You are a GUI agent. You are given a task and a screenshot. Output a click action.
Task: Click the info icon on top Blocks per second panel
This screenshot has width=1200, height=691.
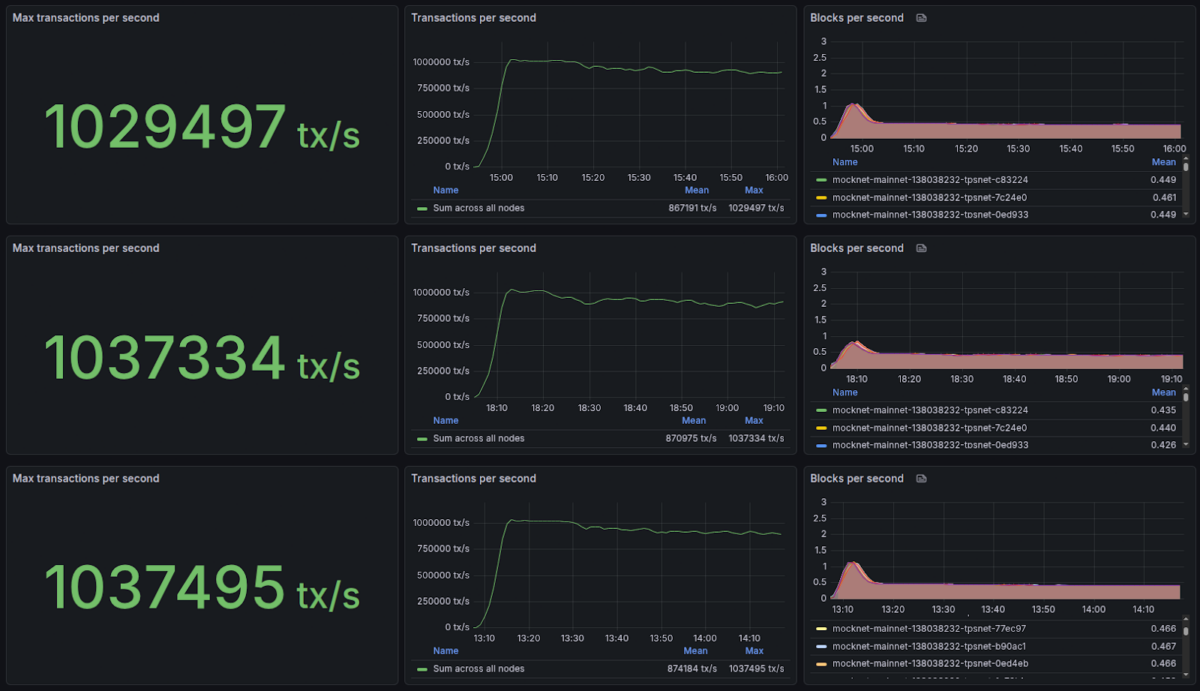click(920, 17)
